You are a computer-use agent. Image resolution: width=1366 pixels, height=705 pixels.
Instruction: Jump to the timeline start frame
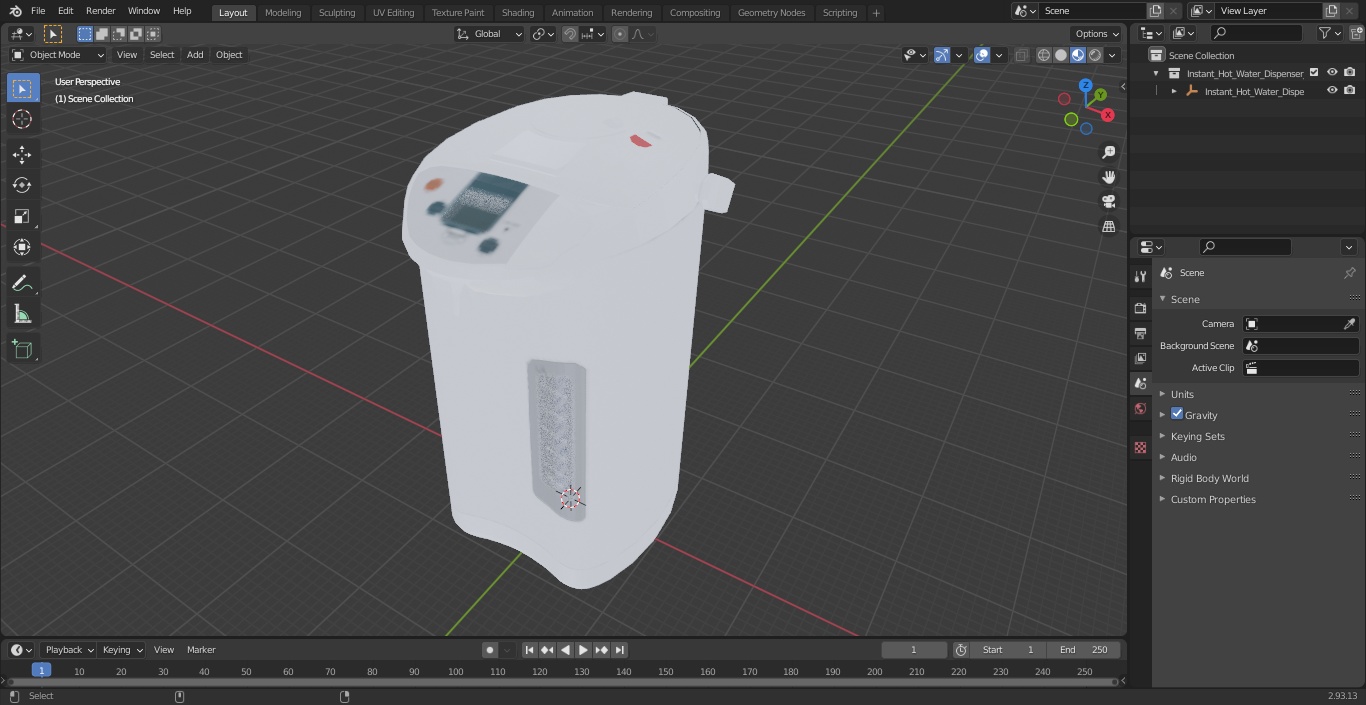[530, 650]
